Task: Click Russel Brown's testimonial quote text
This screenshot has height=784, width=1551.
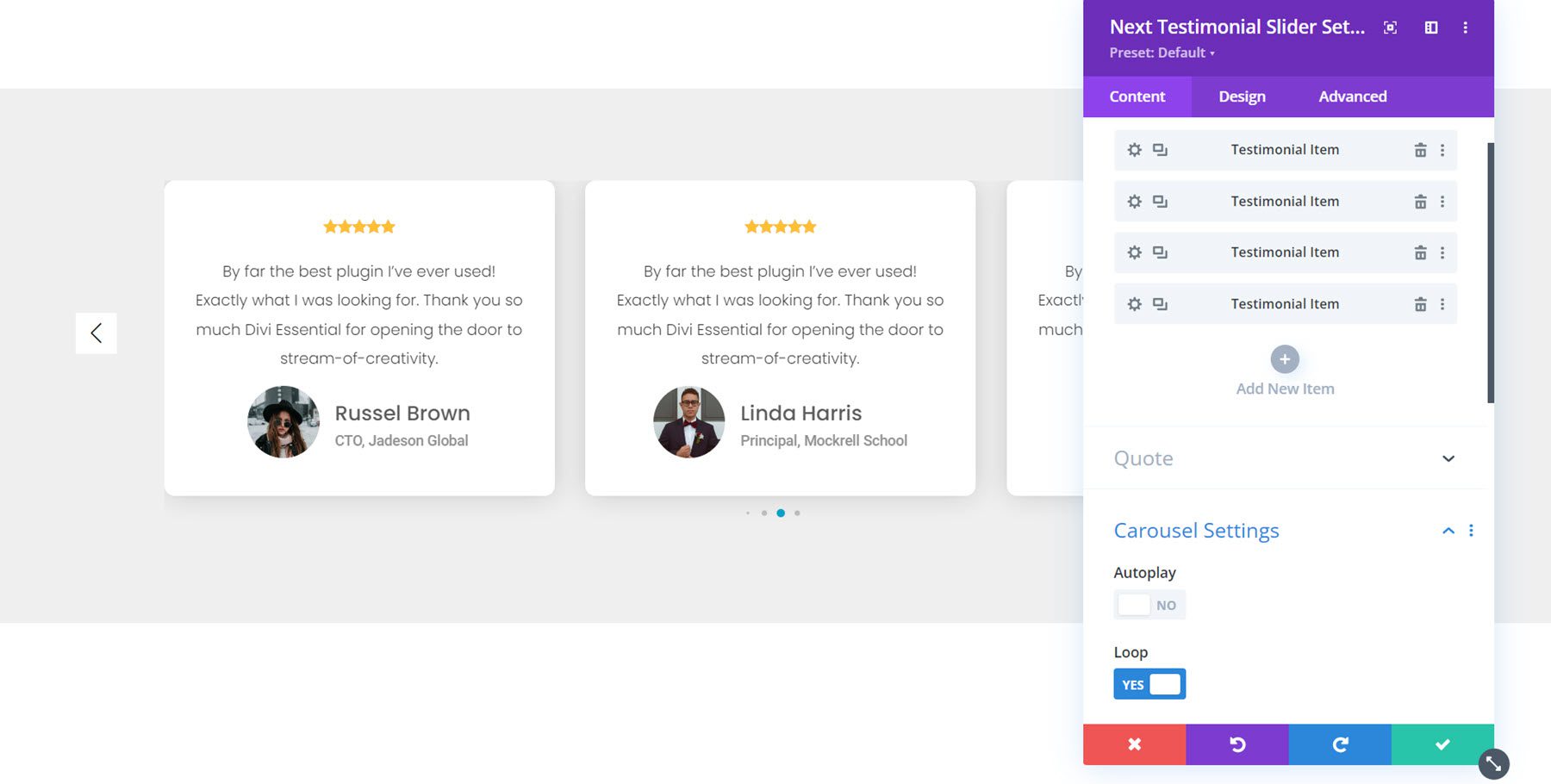Action: click(x=359, y=314)
